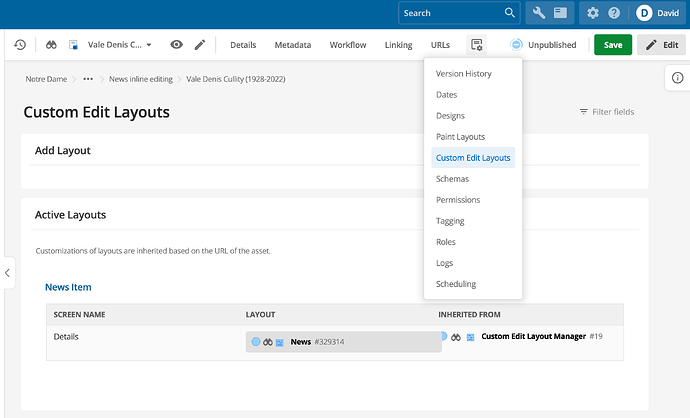Open the help question mark icon
The width and height of the screenshot is (690, 418).
pos(614,13)
